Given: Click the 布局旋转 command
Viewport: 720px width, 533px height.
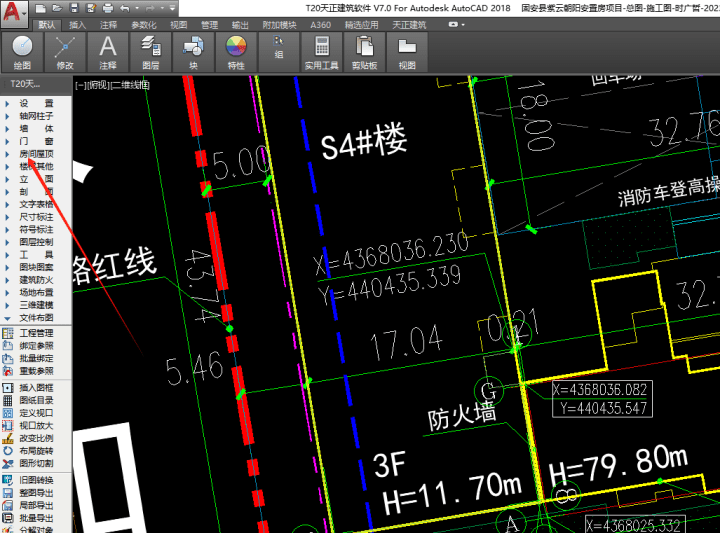Looking at the screenshot, I should tap(36, 451).
